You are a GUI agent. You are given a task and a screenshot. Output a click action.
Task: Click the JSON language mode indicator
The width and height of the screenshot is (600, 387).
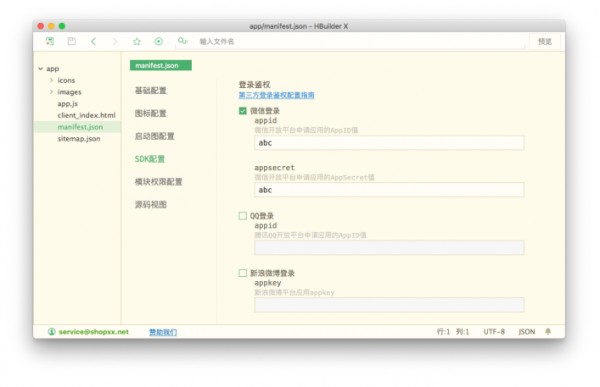(527, 332)
